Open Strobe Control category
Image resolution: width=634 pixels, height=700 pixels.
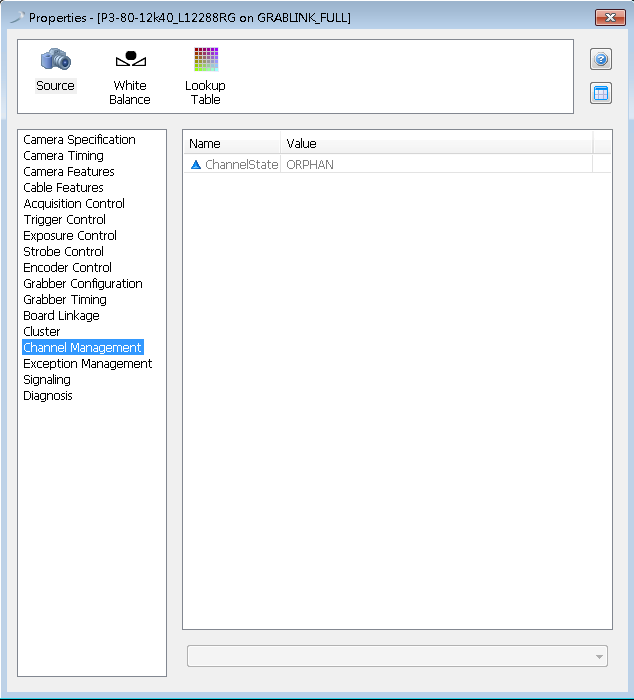(x=63, y=252)
